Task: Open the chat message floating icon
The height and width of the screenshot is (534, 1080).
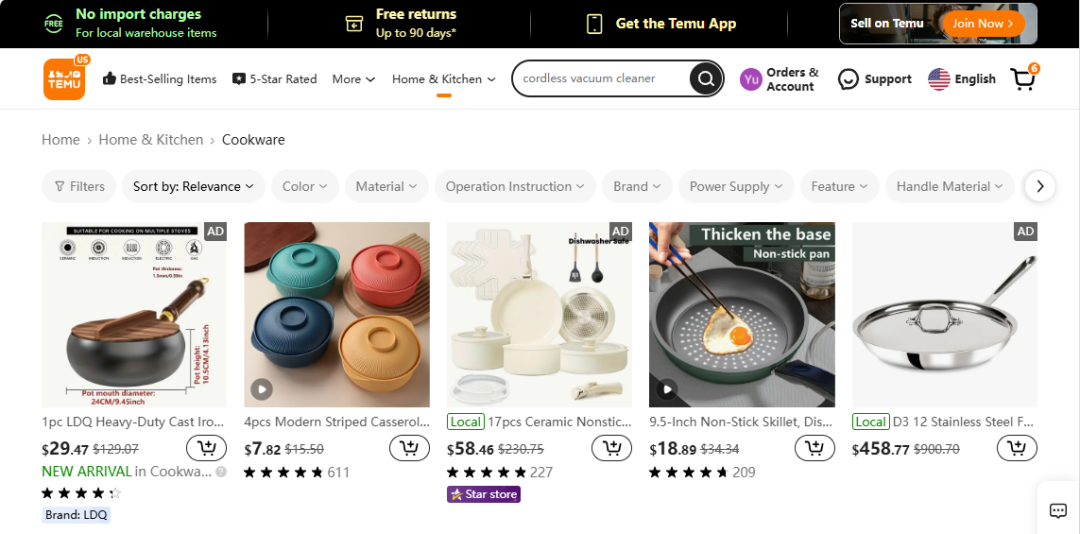Action: click(1058, 511)
